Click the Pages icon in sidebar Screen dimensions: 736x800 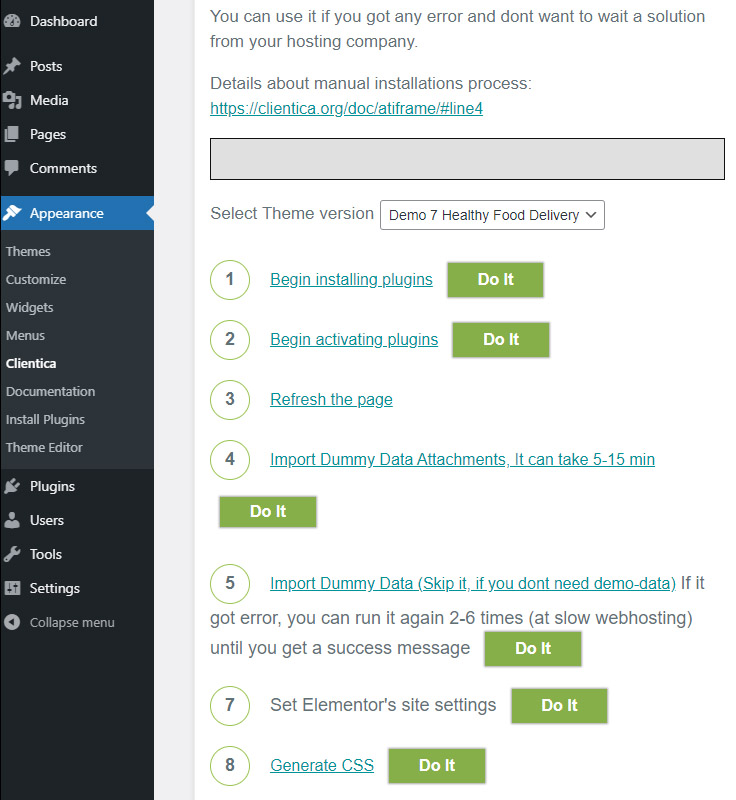tap(12, 134)
